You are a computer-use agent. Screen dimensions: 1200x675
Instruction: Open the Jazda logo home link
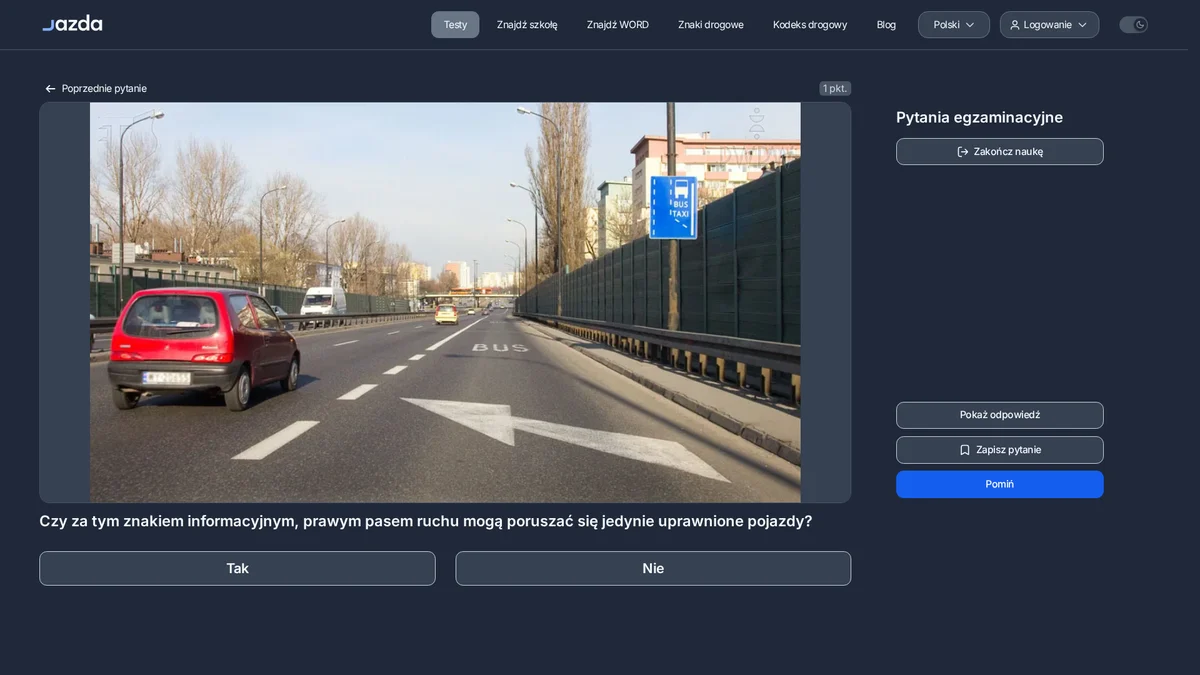coord(72,24)
